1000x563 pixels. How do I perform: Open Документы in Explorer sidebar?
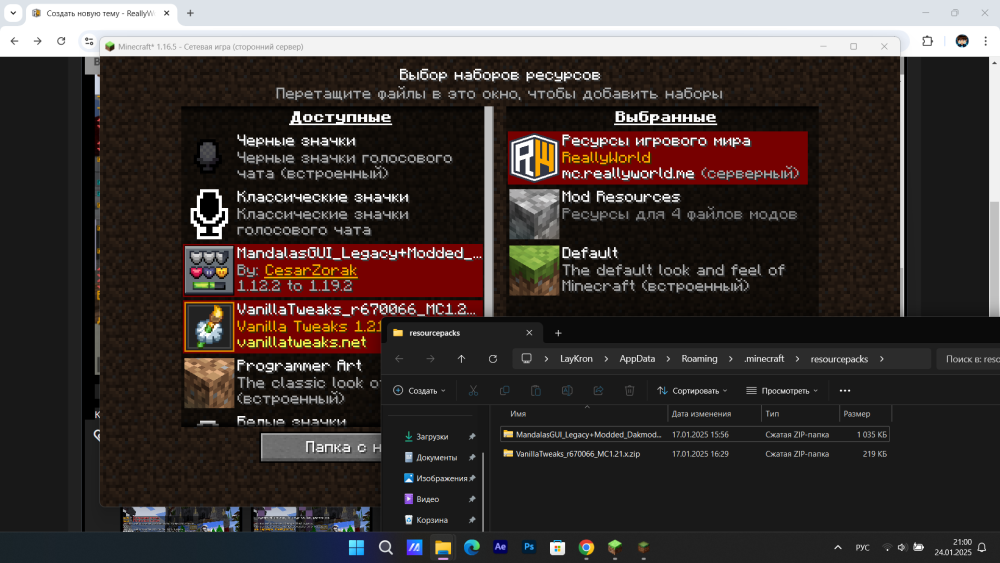click(436, 457)
